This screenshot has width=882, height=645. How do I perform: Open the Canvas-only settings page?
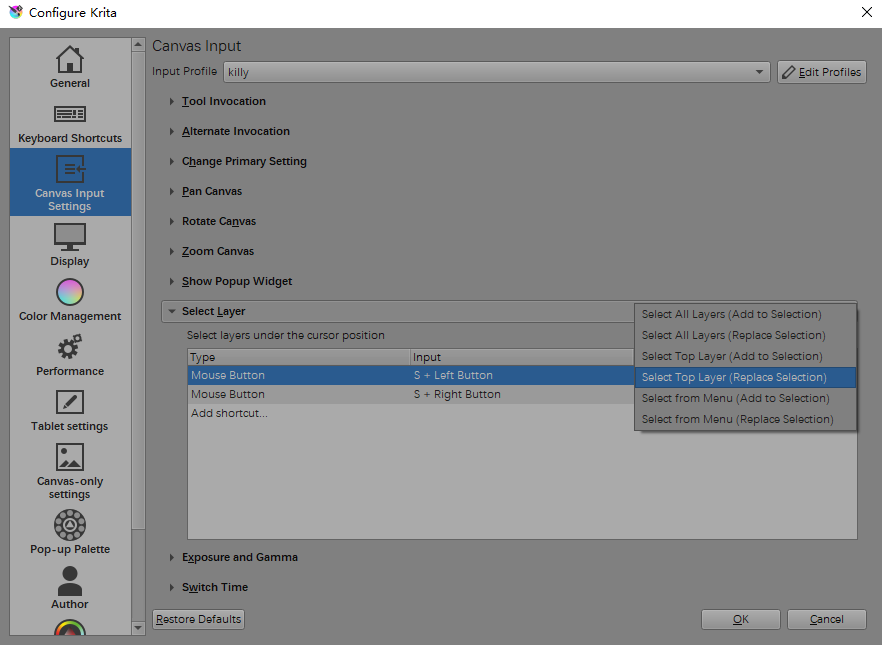(x=70, y=471)
